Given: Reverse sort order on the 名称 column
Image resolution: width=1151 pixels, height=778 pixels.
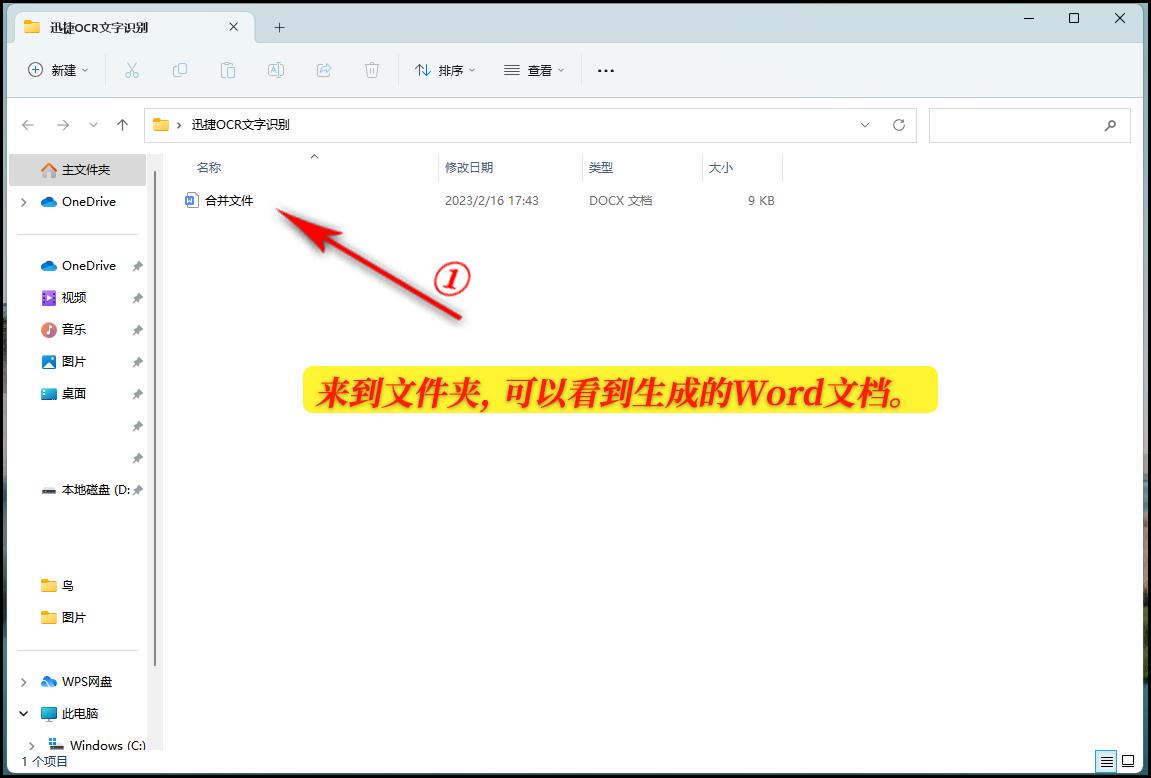Looking at the screenshot, I should point(208,167).
